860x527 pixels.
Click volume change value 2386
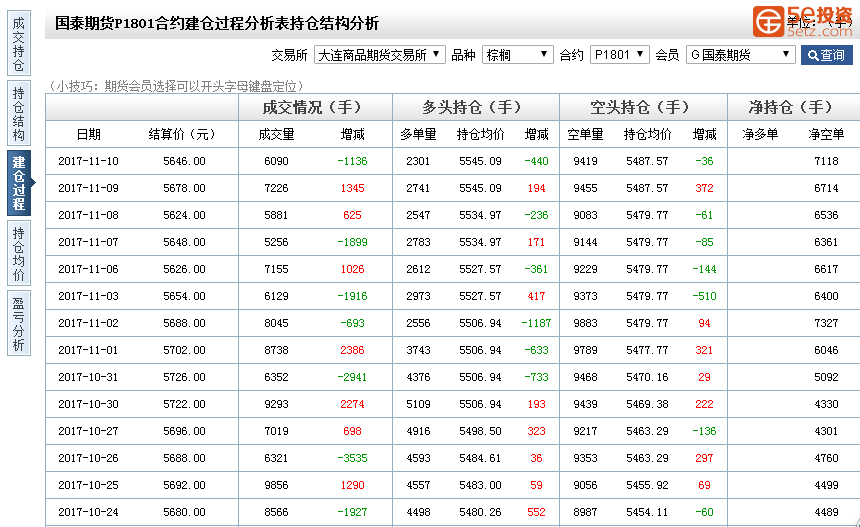point(352,350)
